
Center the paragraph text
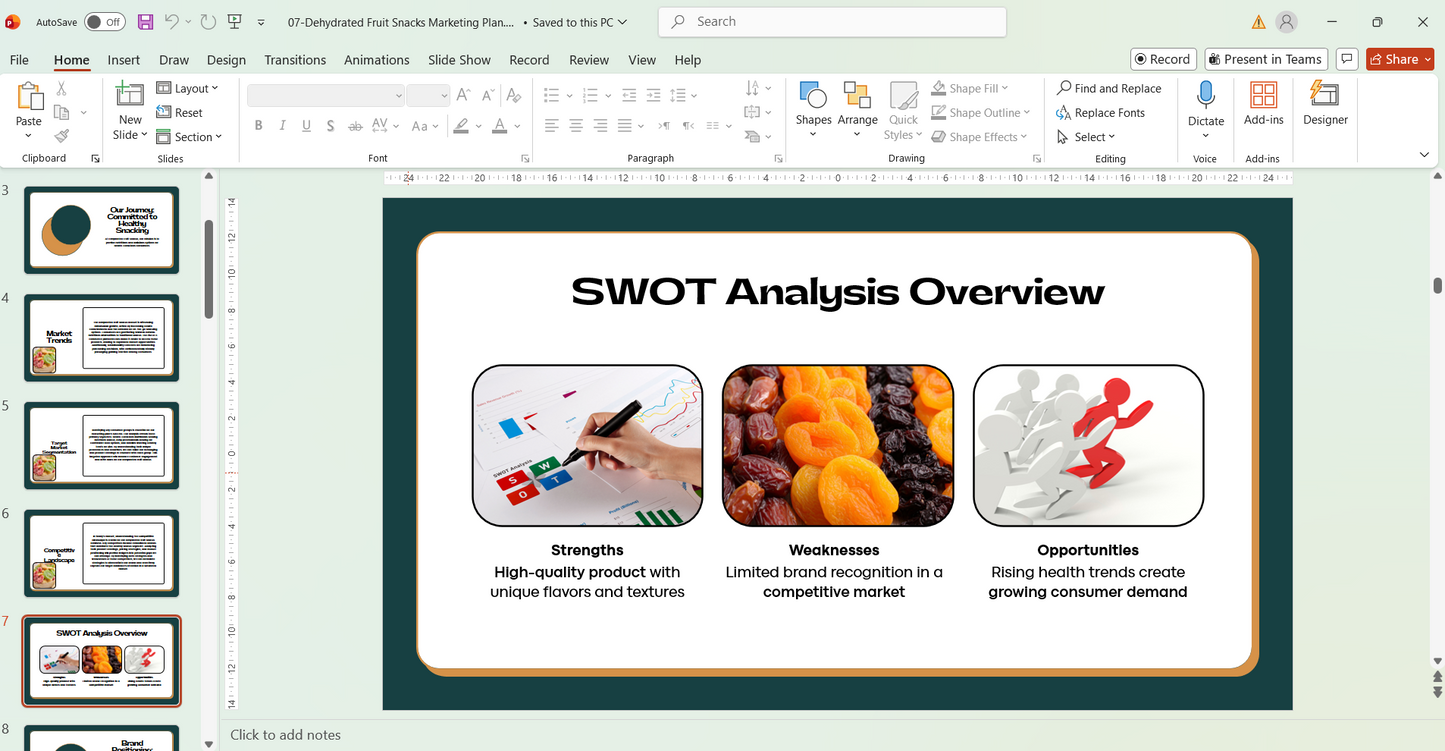point(576,126)
